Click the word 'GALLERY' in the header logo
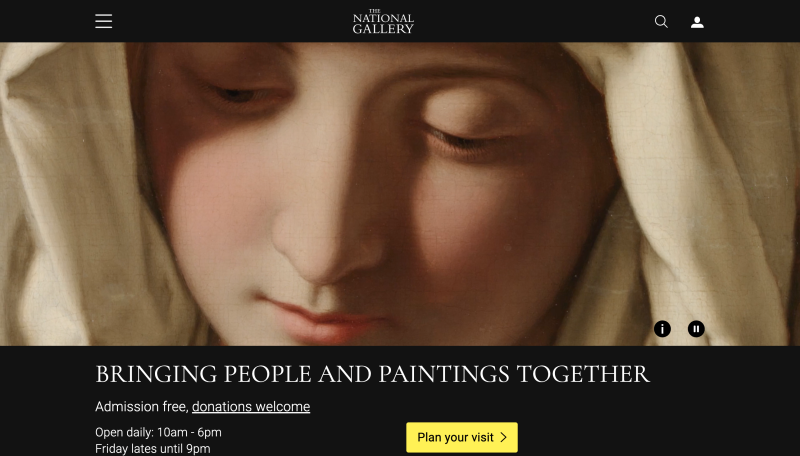800x456 pixels. pyautogui.click(x=383, y=29)
